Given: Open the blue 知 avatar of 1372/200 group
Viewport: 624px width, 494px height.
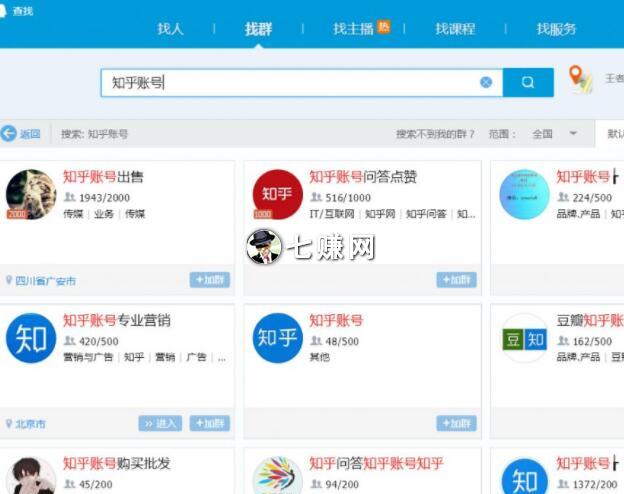Looking at the screenshot, I should click(525, 476).
